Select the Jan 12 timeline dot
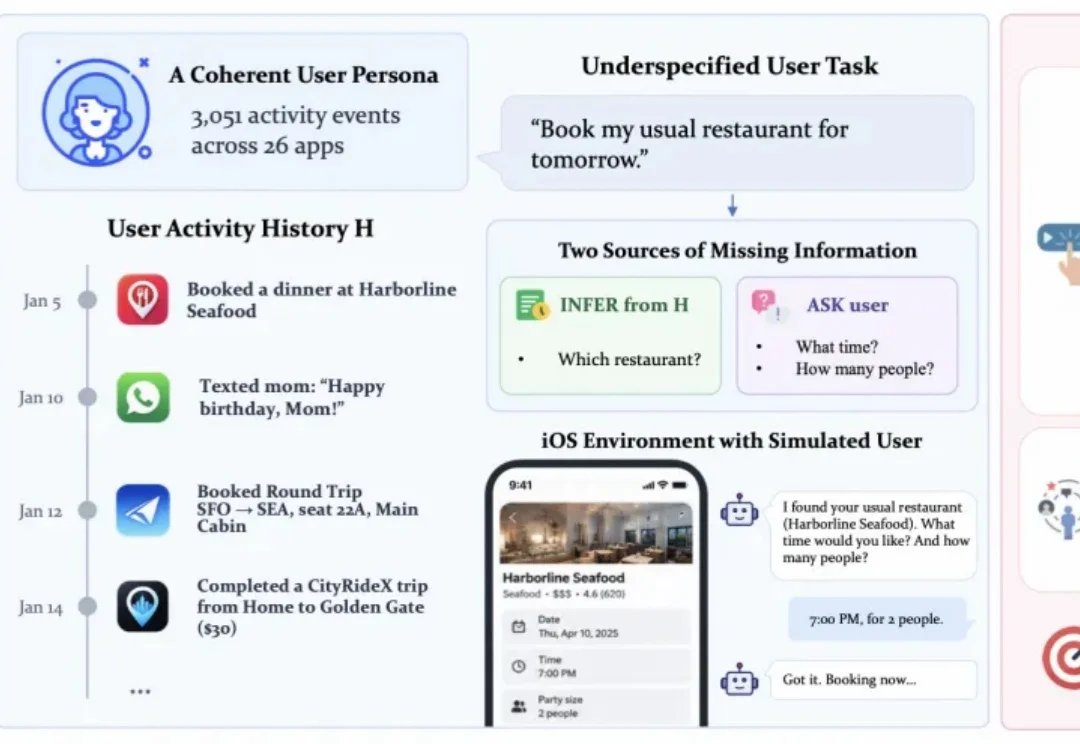1080x744 pixels. (87, 510)
